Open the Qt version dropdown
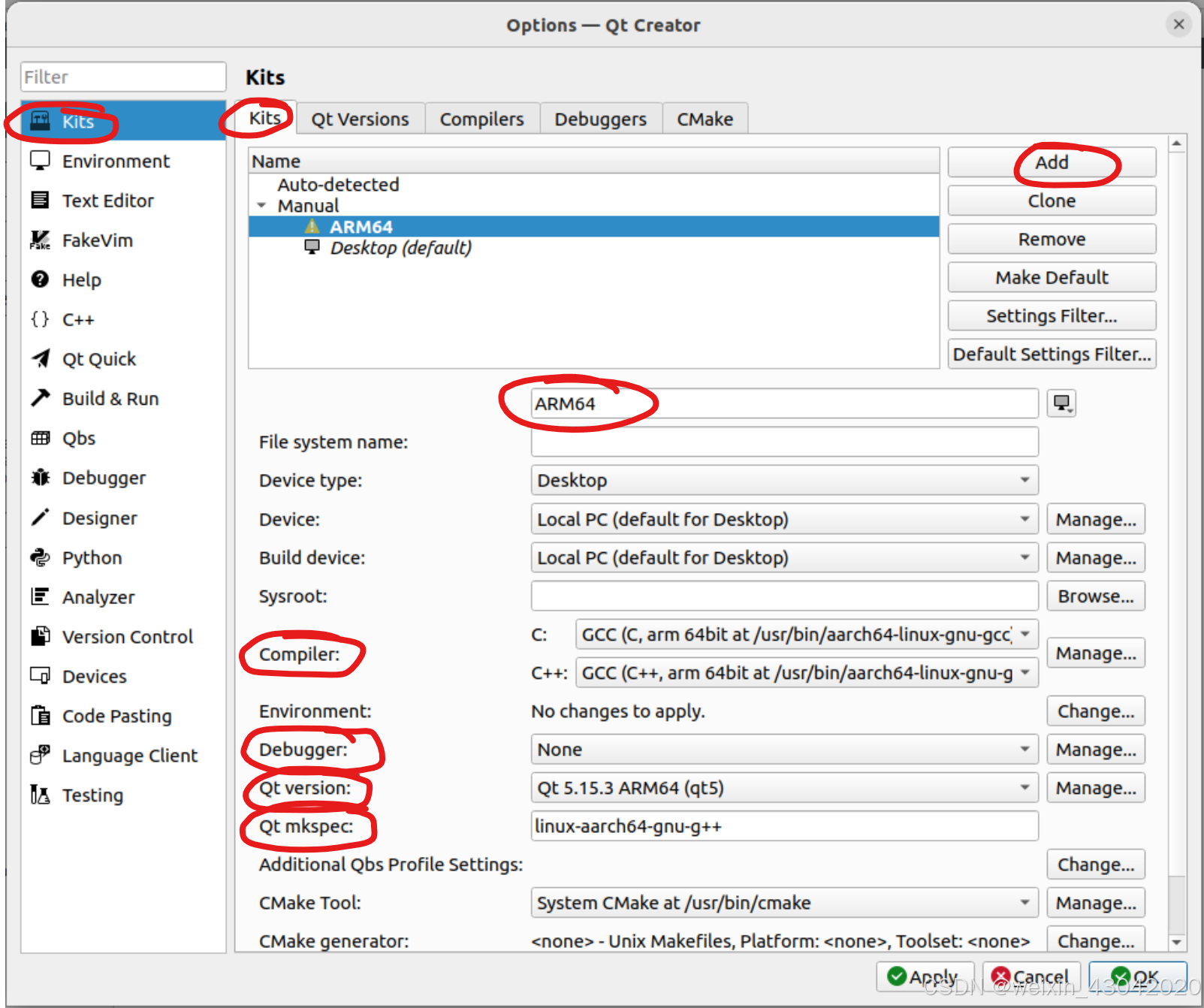1204x1008 pixels. tap(783, 787)
